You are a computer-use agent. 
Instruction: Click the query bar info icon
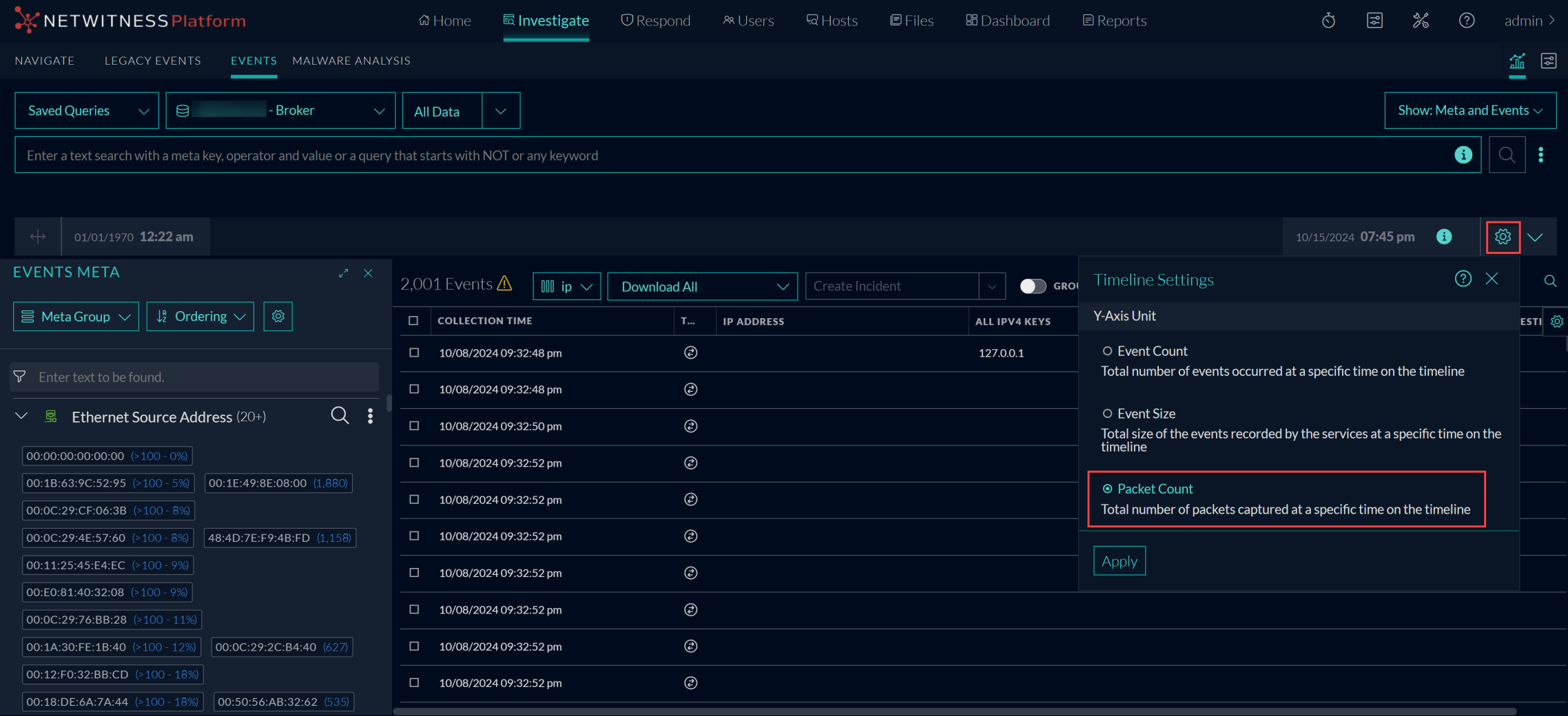pos(1463,155)
